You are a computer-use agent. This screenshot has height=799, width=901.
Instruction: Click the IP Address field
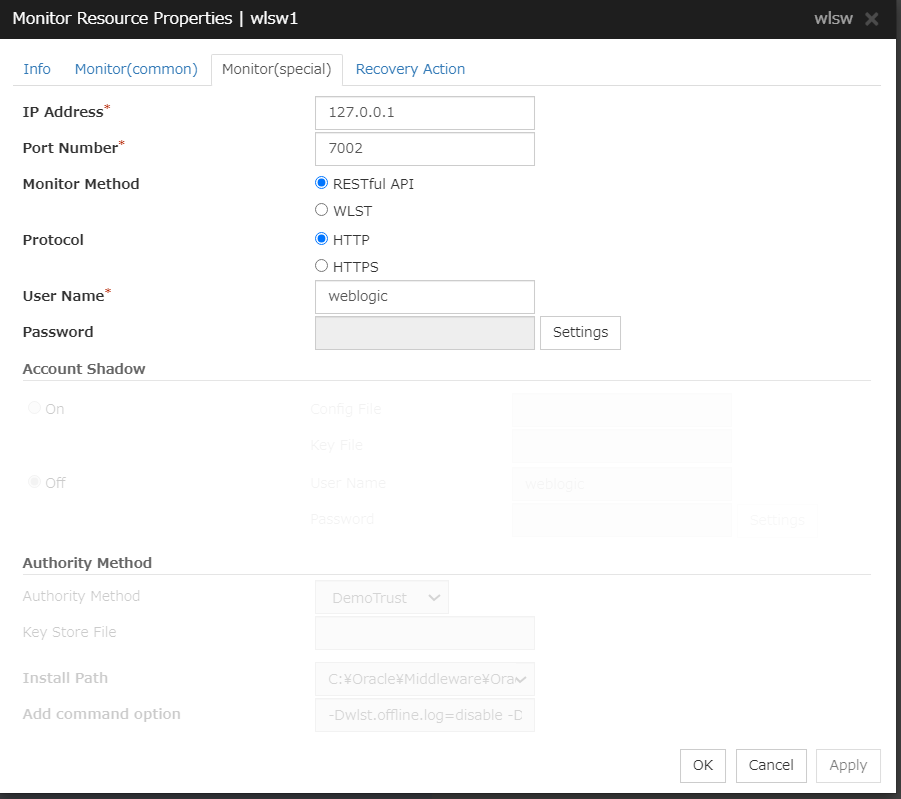[424, 113]
